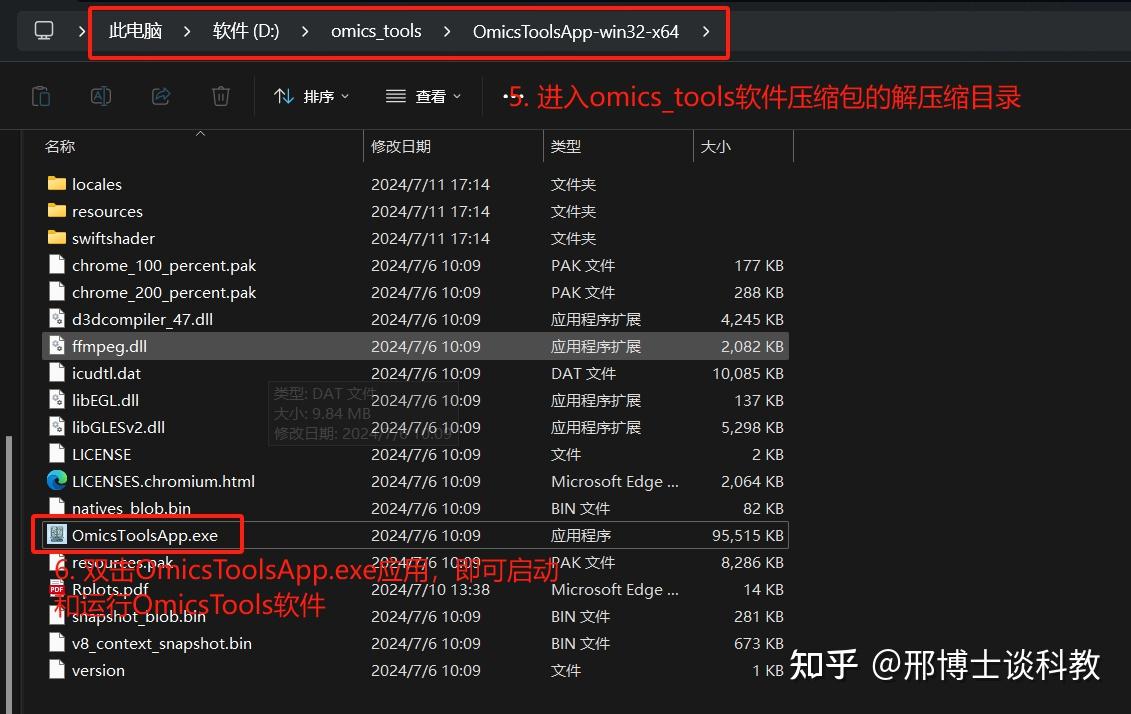Navigate to 软件 (D:) drive via breadcrumb

click(x=245, y=31)
